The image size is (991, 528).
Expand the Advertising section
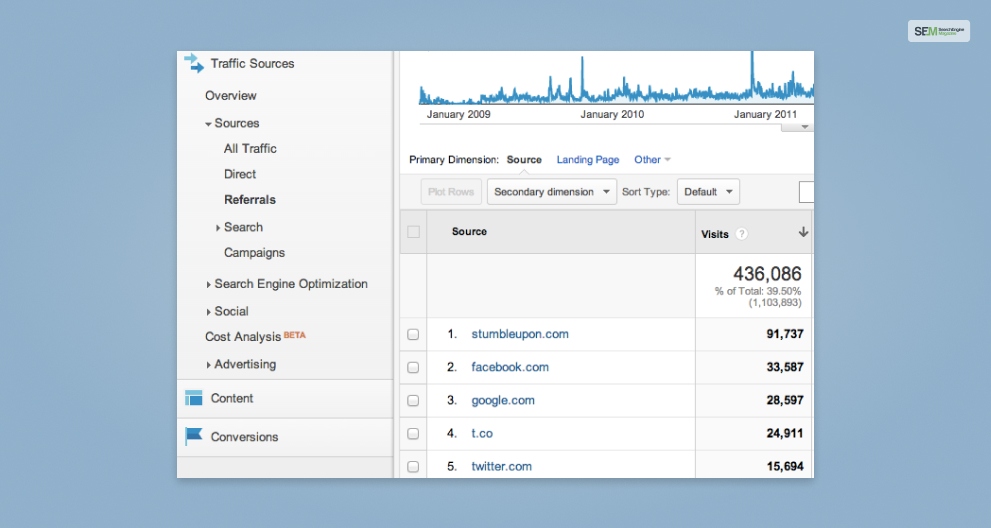coord(209,365)
